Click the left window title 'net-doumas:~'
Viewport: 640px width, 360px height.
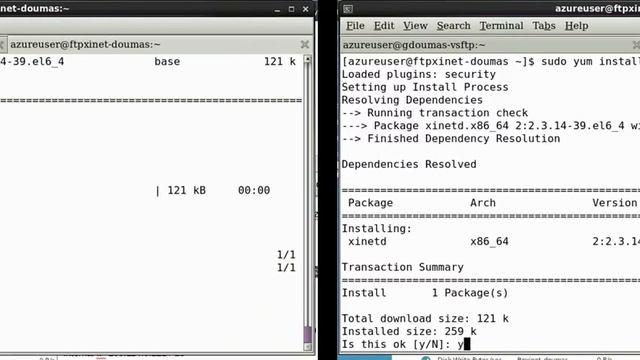coord(35,8)
